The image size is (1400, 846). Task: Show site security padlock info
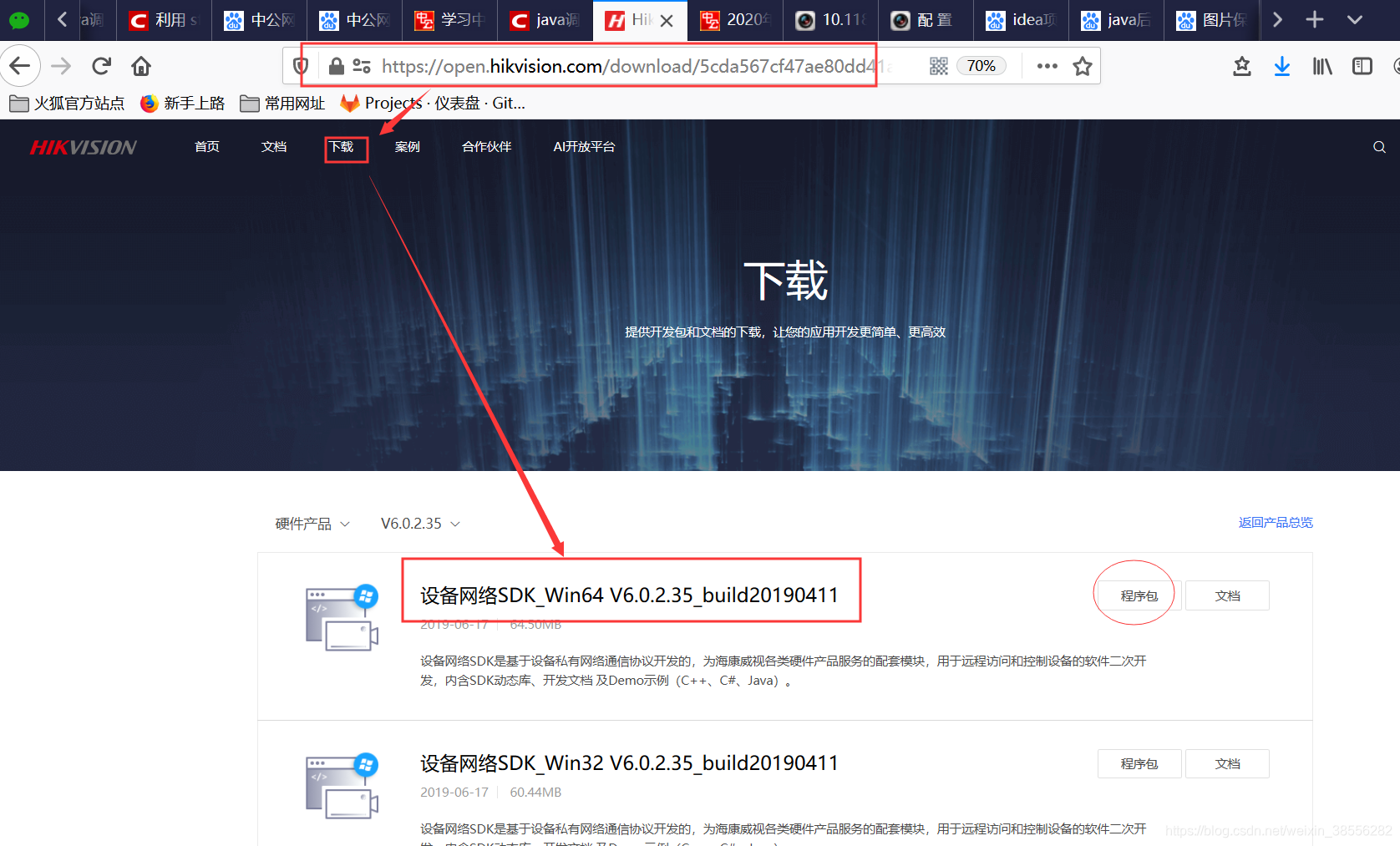point(336,66)
